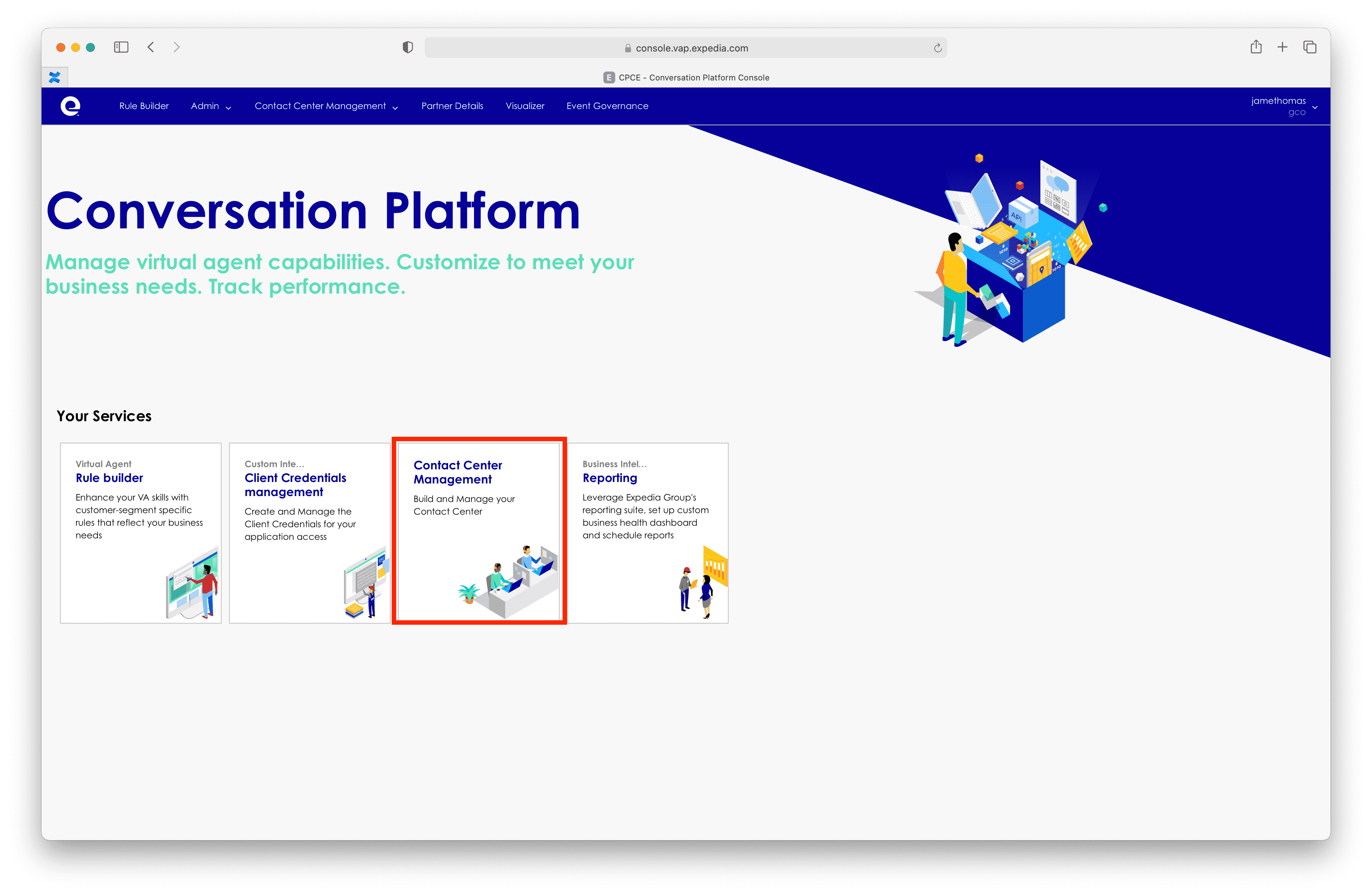The height and width of the screenshot is (895, 1372).
Task: Click Partner Details in the navigation
Action: [x=452, y=106]
